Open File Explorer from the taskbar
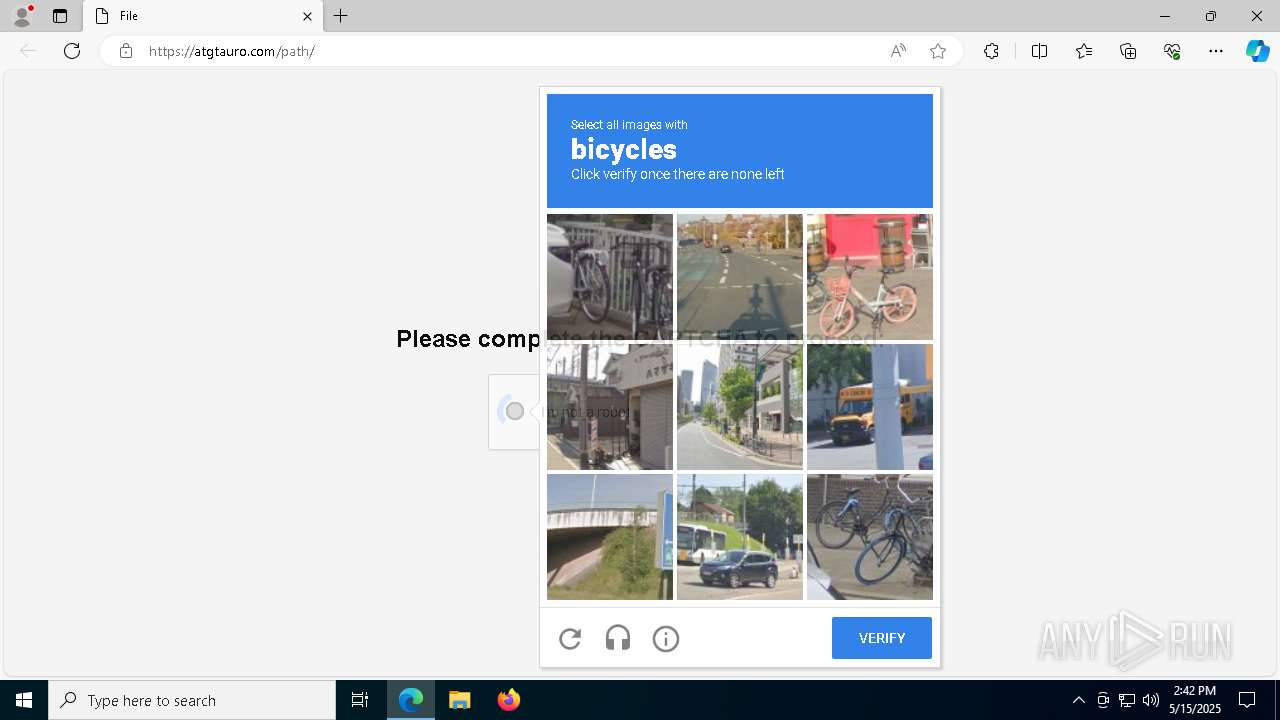 [460, 700]
